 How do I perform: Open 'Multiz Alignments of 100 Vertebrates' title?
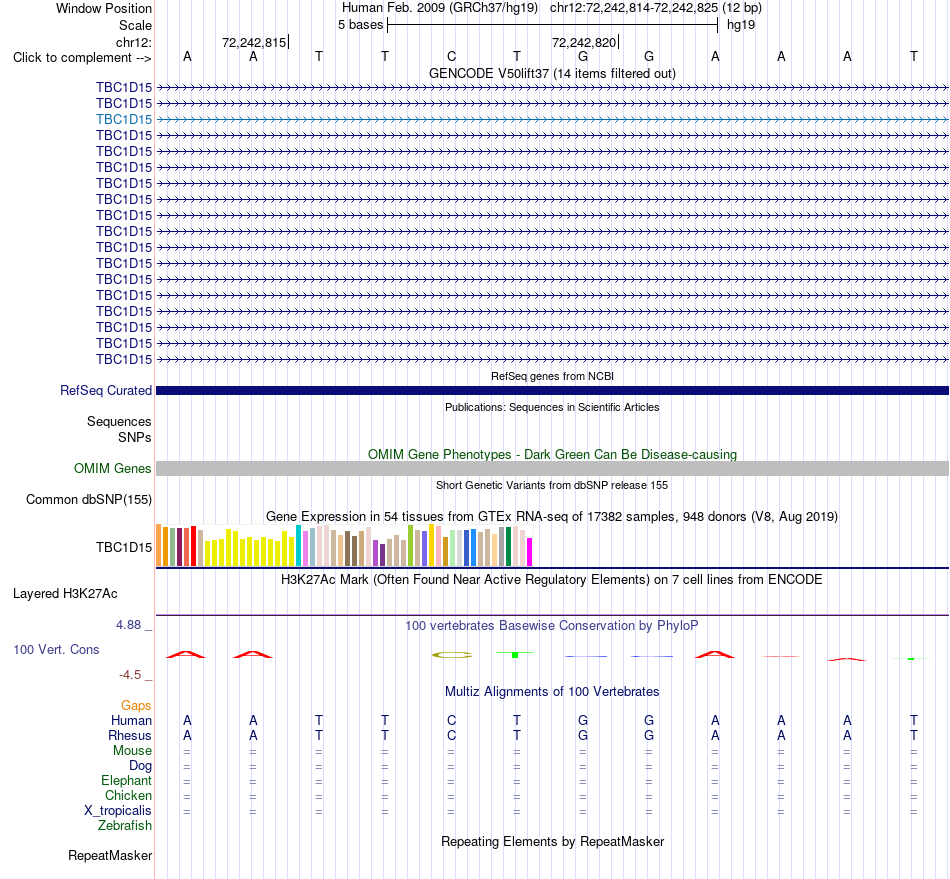pyautogui.click(x=552, y=692)
